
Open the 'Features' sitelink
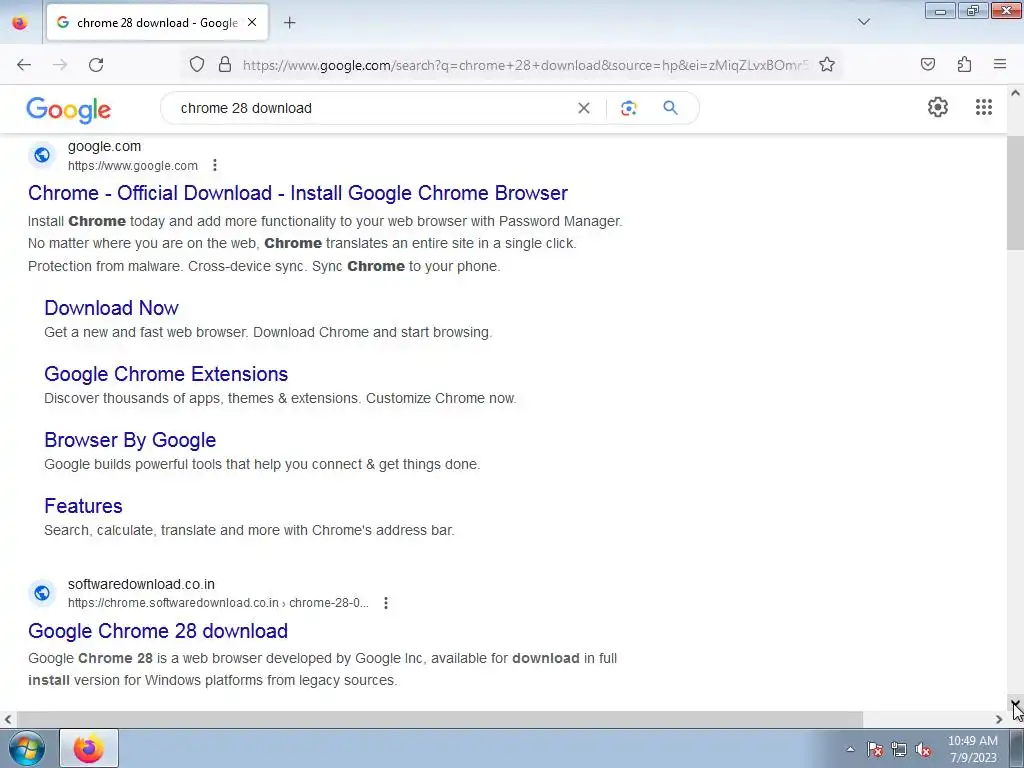click(x=84, y=506)
